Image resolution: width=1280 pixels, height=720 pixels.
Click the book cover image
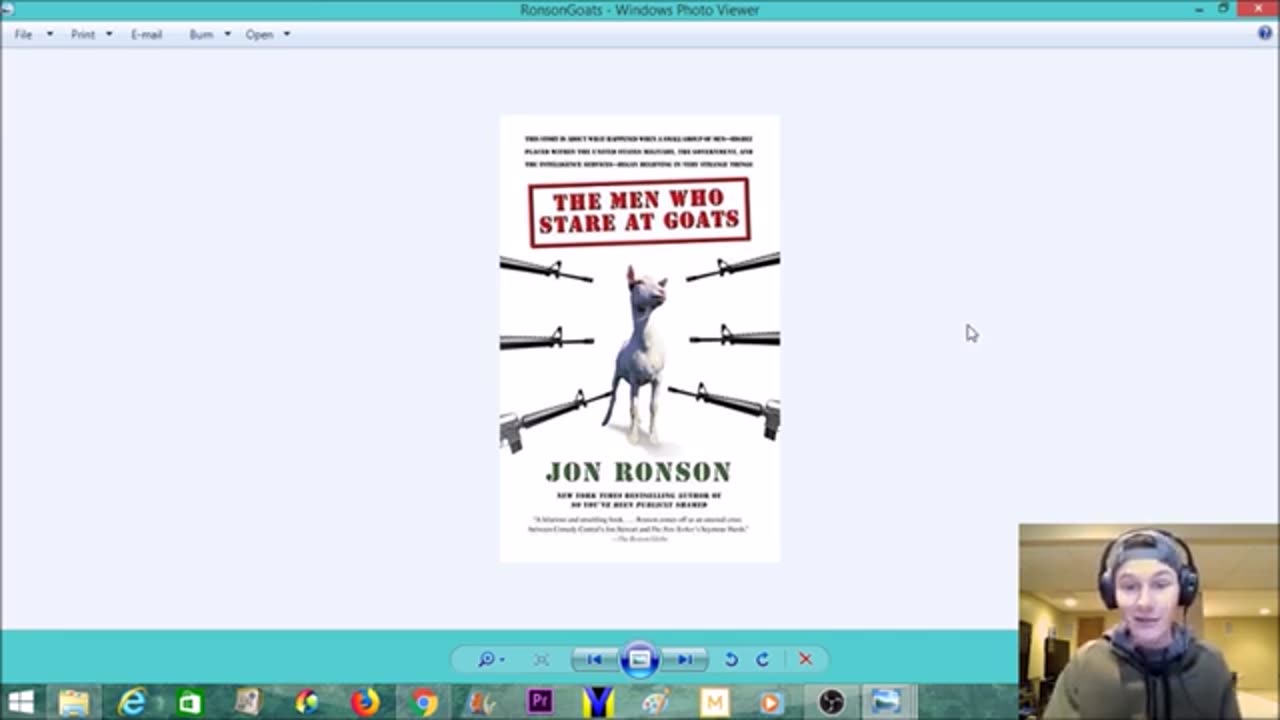click(x=640, y=338)
